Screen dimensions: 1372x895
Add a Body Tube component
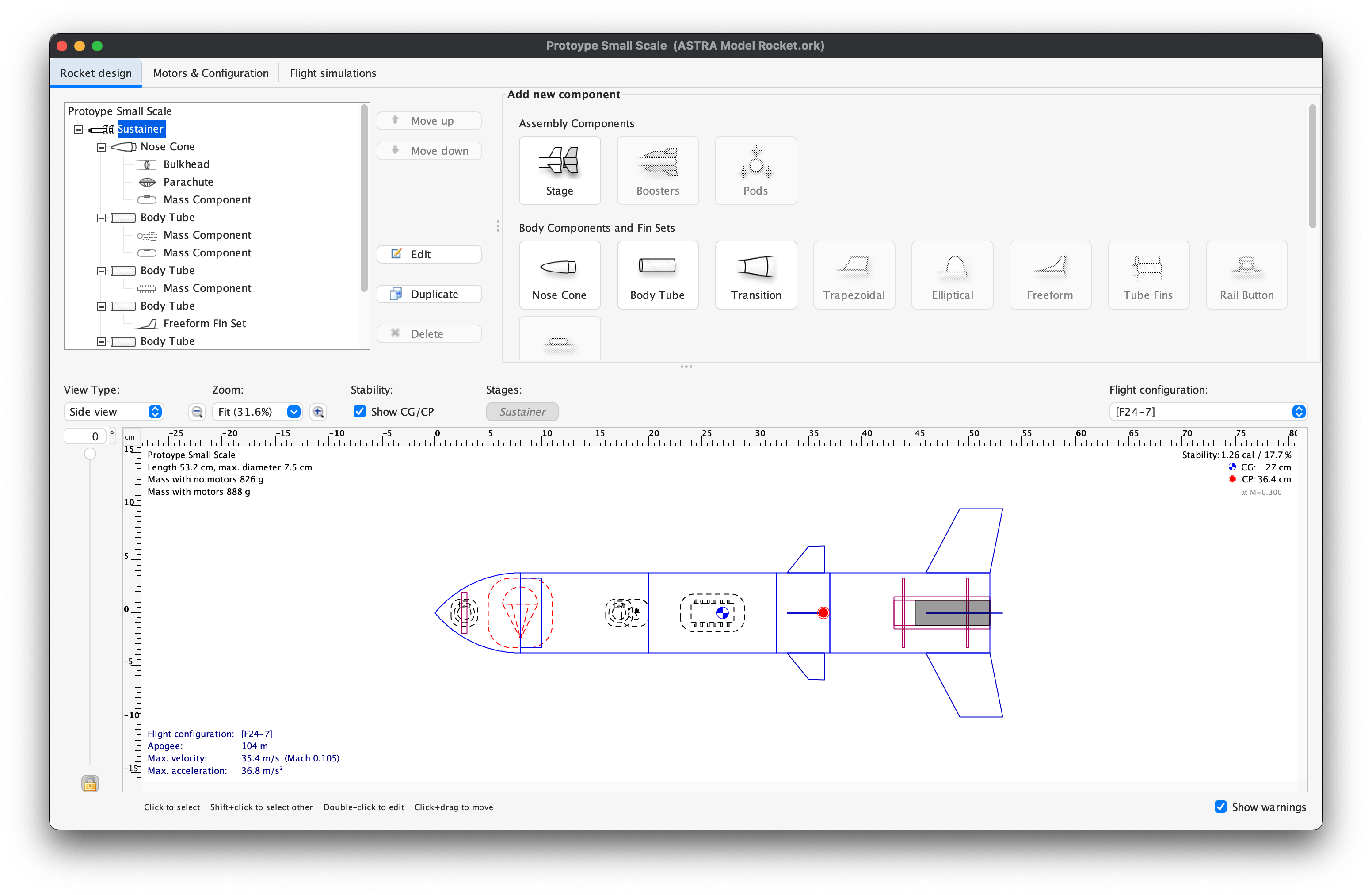click(x=657, y=275)
